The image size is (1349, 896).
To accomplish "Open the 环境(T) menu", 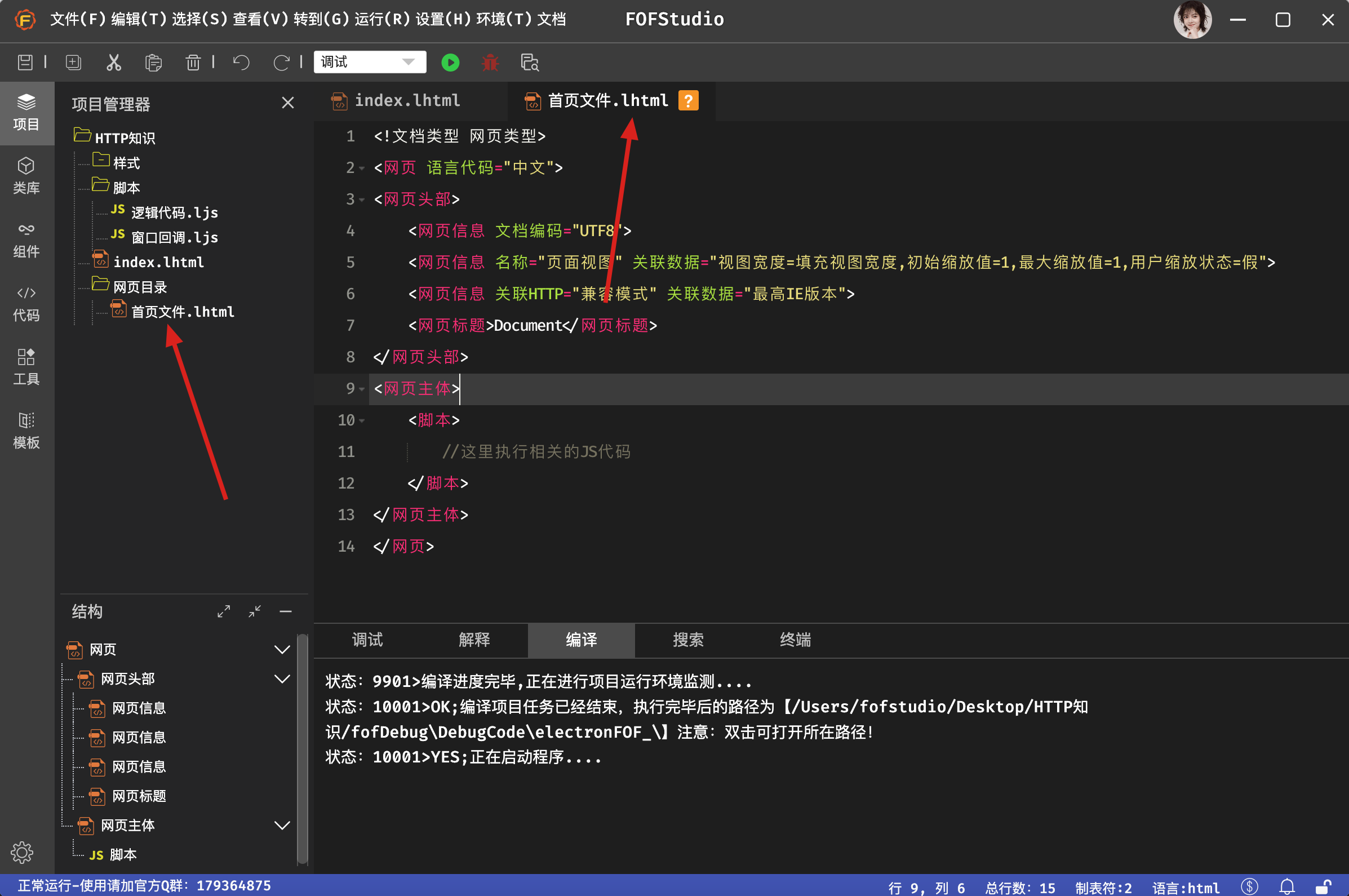I will 504,19.
